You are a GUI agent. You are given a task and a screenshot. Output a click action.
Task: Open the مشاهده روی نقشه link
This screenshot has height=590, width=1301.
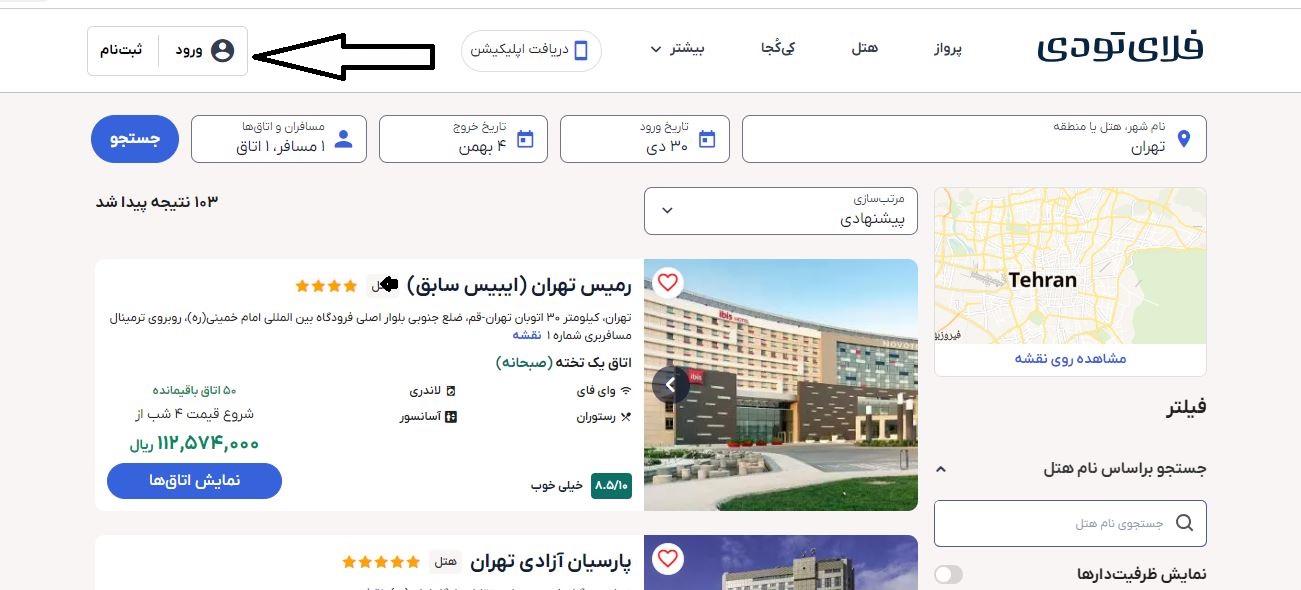pos(1070,359)
